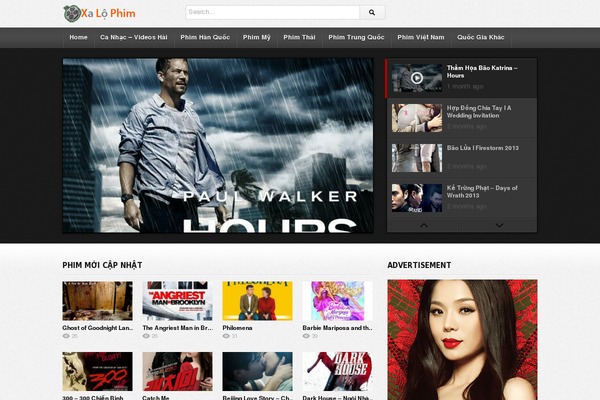Open the Phim Hàn Quốc menu

205,38
